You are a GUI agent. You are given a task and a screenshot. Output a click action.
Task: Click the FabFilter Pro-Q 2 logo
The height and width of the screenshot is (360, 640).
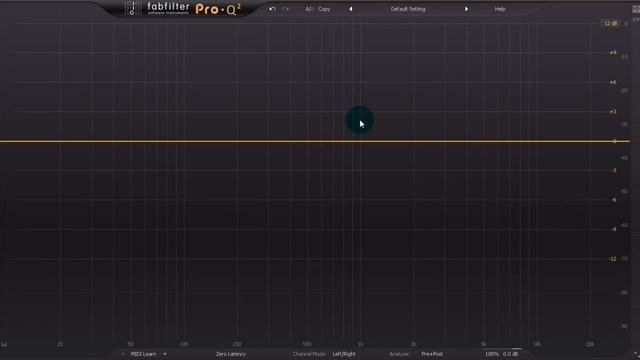183,9
